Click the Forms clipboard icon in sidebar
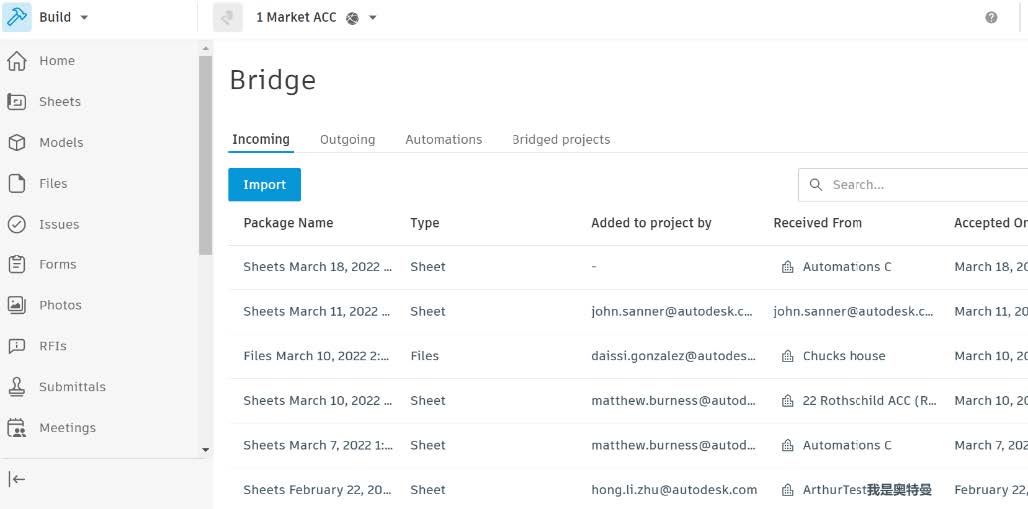This screenshot has width=1028, height=509. (16, 265)
